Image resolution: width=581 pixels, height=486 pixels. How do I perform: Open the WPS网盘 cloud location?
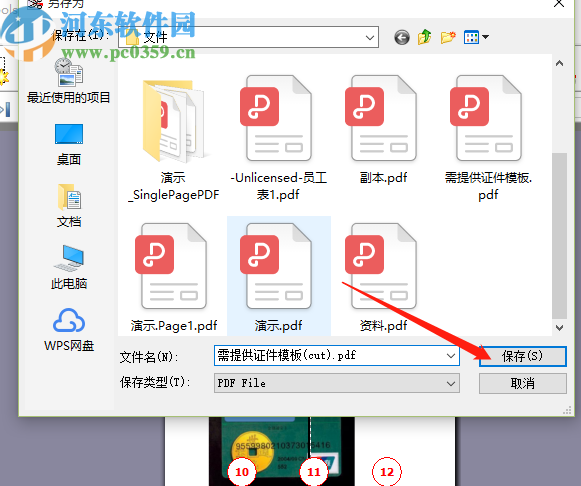pyautogui.click(x=69, y=330)
